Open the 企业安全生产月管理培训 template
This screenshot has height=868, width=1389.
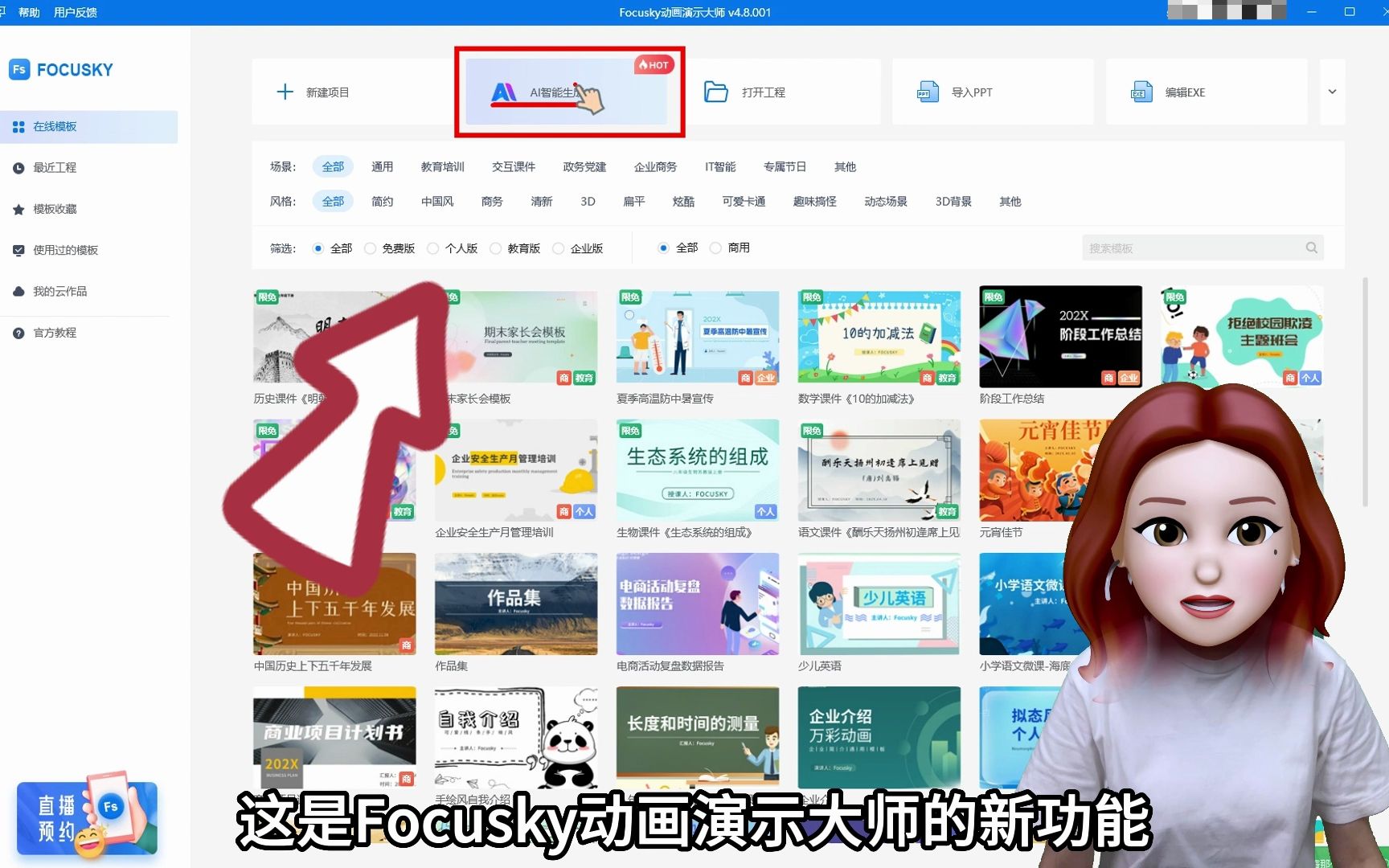click(515, 470)
